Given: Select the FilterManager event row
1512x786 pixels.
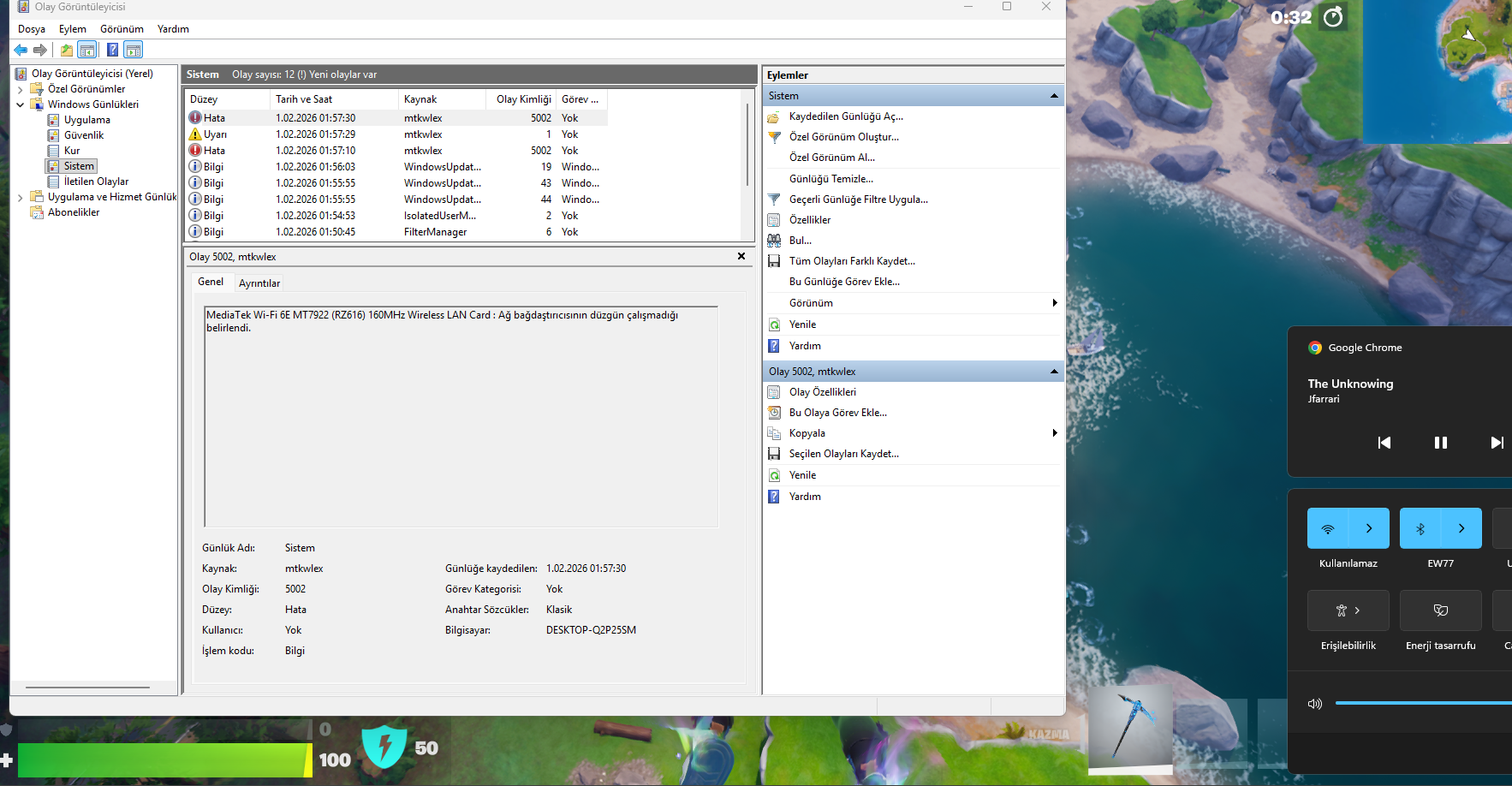Looking at the screenshot, I should 396,232.
